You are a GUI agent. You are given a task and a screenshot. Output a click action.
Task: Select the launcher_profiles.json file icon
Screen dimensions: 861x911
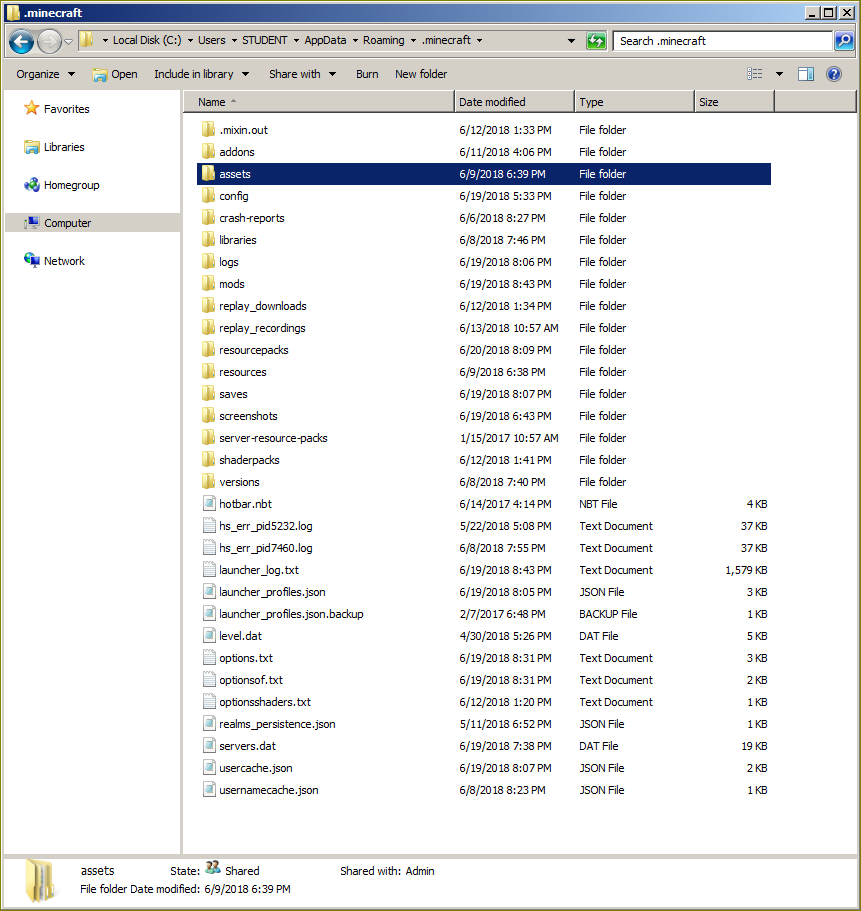tap(209, 591)
